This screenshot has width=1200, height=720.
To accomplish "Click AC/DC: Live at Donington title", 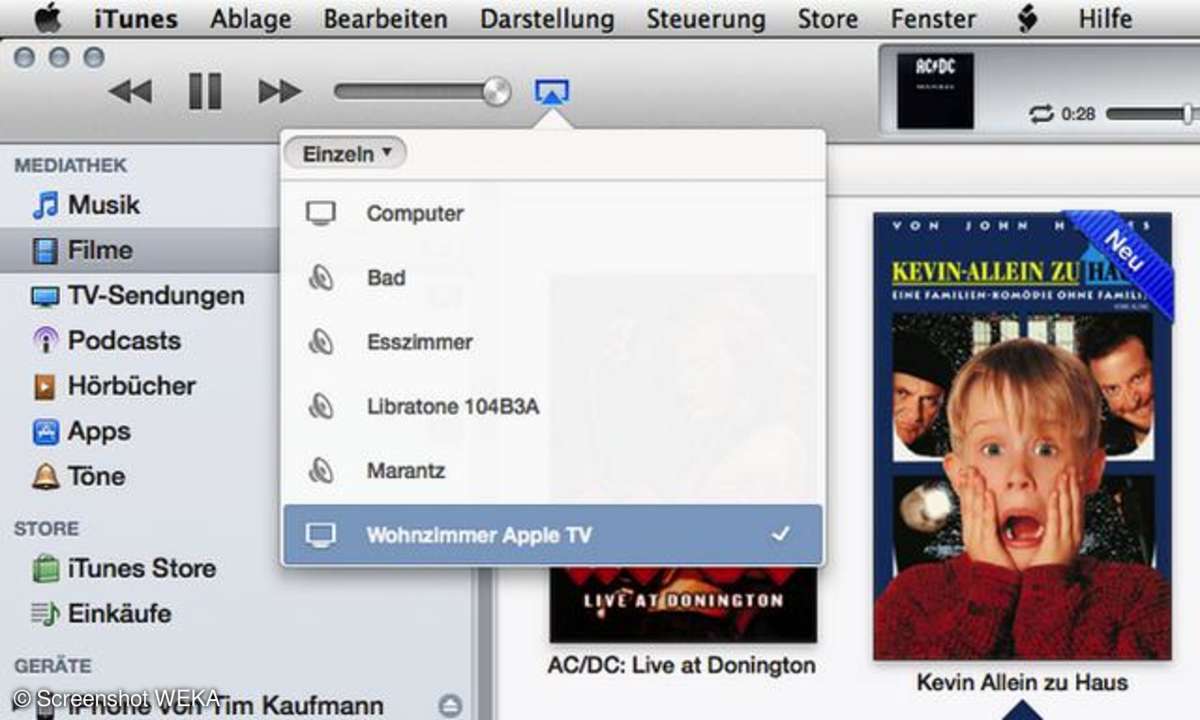I will 682,665.
